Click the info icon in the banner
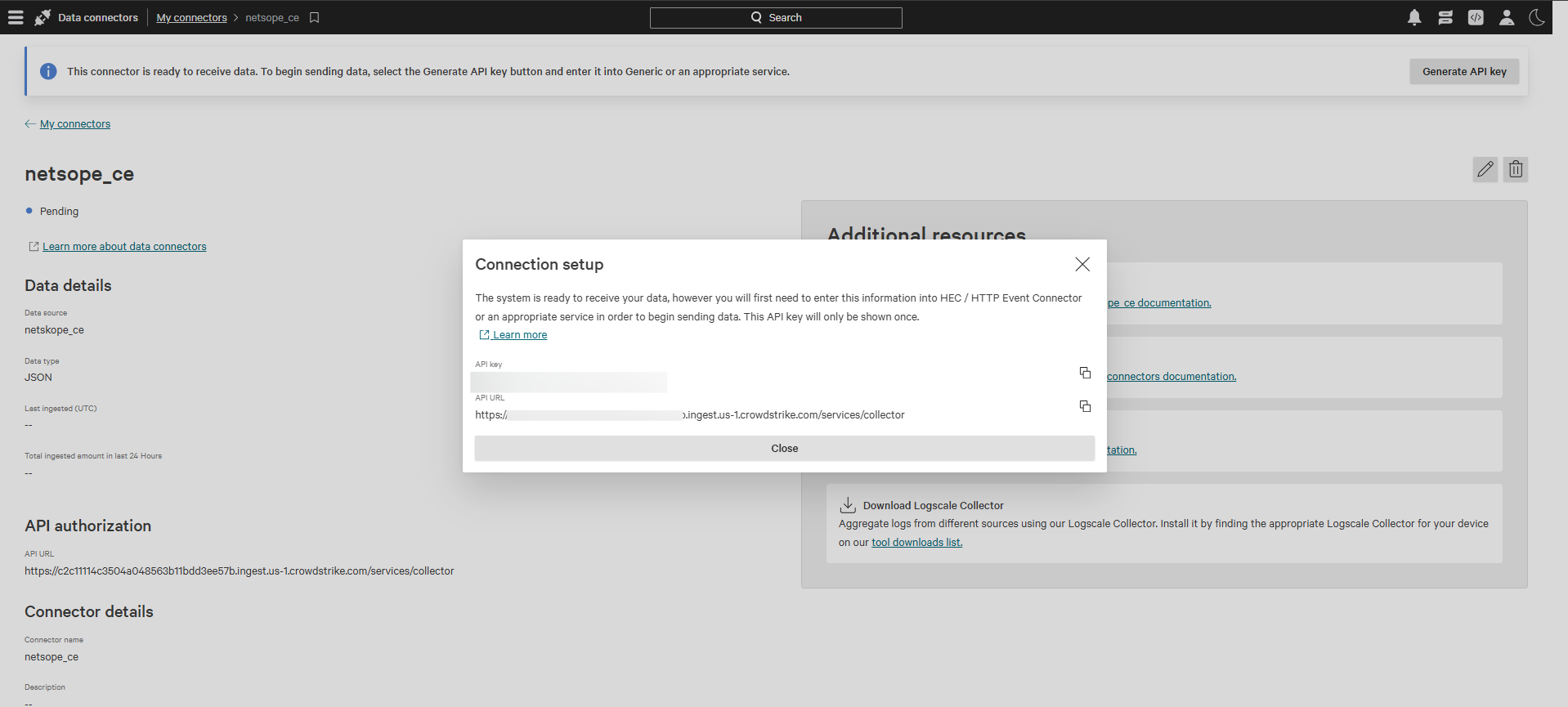 coord(48,71)
